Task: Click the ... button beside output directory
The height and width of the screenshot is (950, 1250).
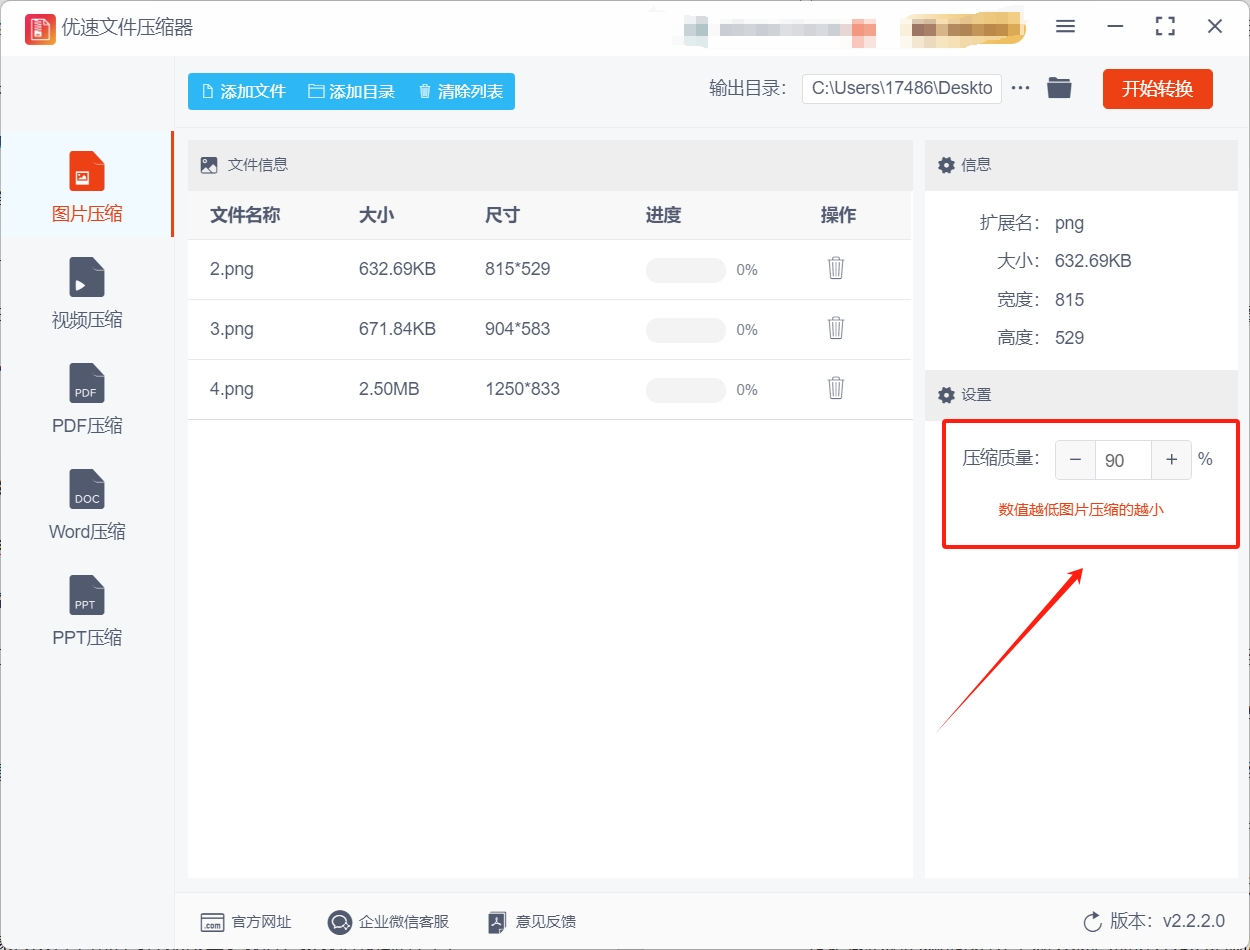Action: [1020, 88]
